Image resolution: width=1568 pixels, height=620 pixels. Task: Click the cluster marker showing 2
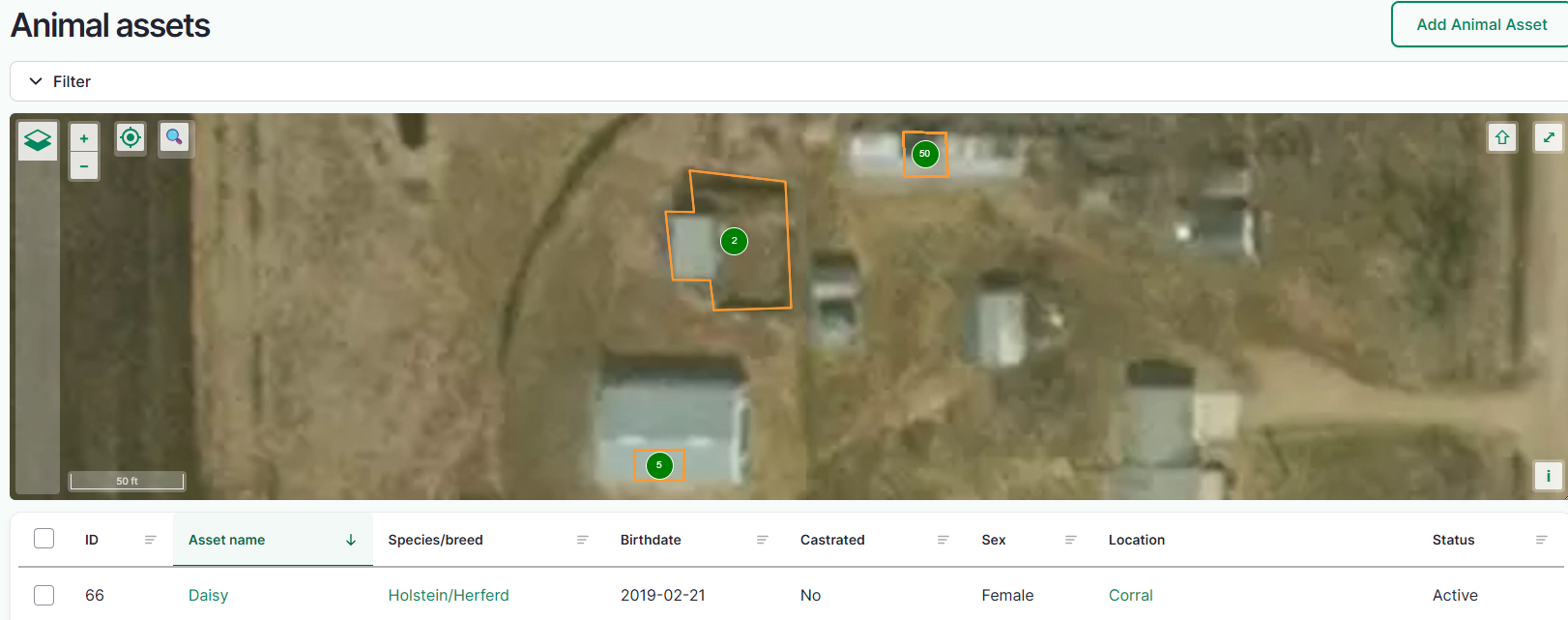[735, 241]
